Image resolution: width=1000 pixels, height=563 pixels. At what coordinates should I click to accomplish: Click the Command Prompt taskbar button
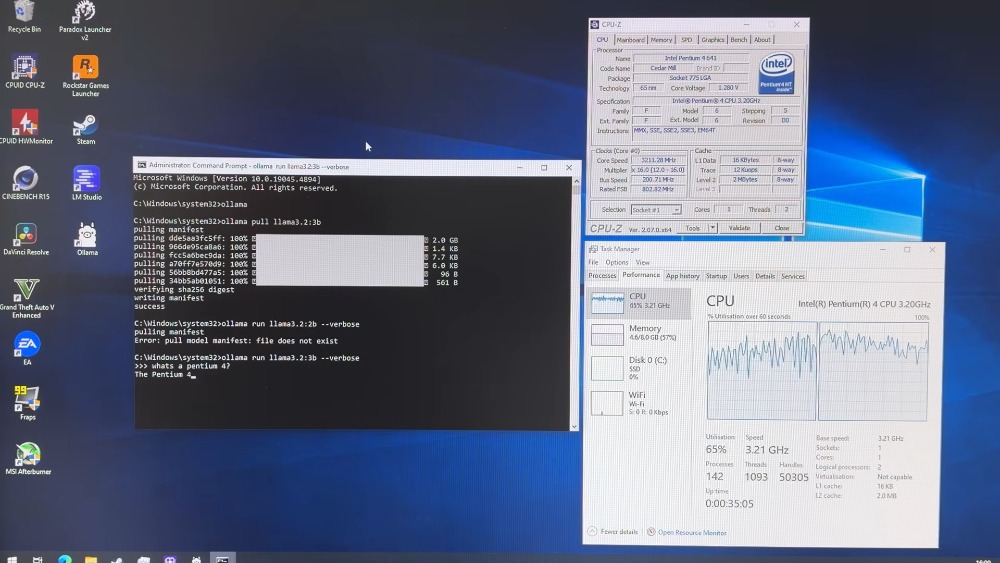pyautogui.click(x=222, y=559)
